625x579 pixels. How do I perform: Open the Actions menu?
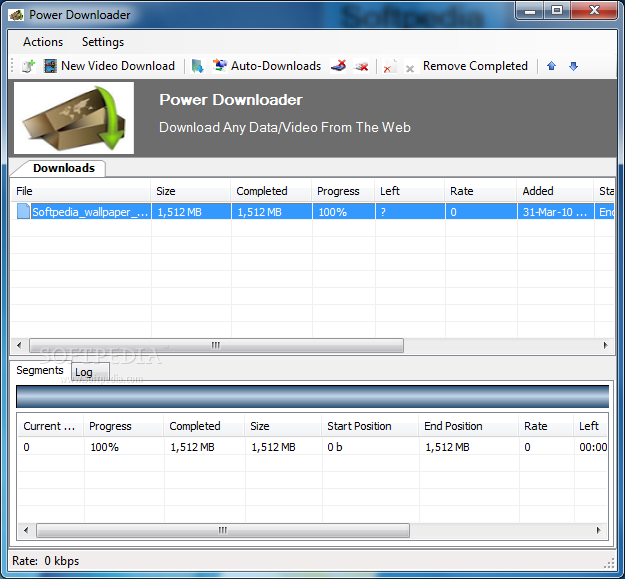pyautogui.click(x=43, y=42)
